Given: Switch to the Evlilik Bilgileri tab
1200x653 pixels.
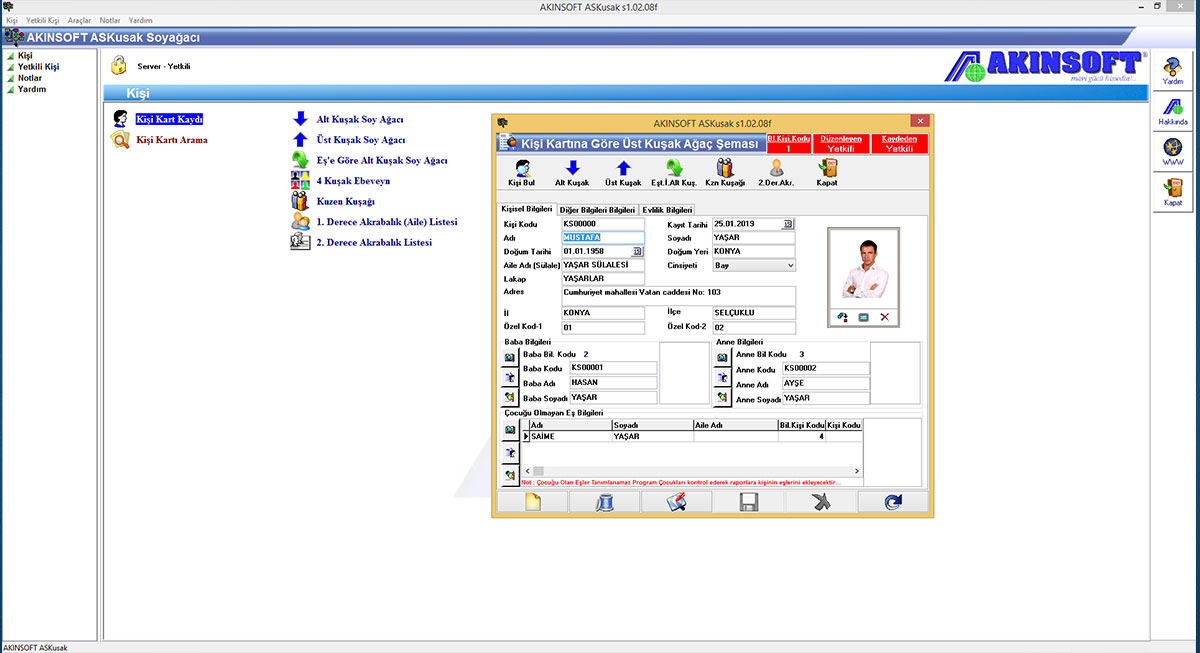Looking at the screenshot, I should click(667, 210).
